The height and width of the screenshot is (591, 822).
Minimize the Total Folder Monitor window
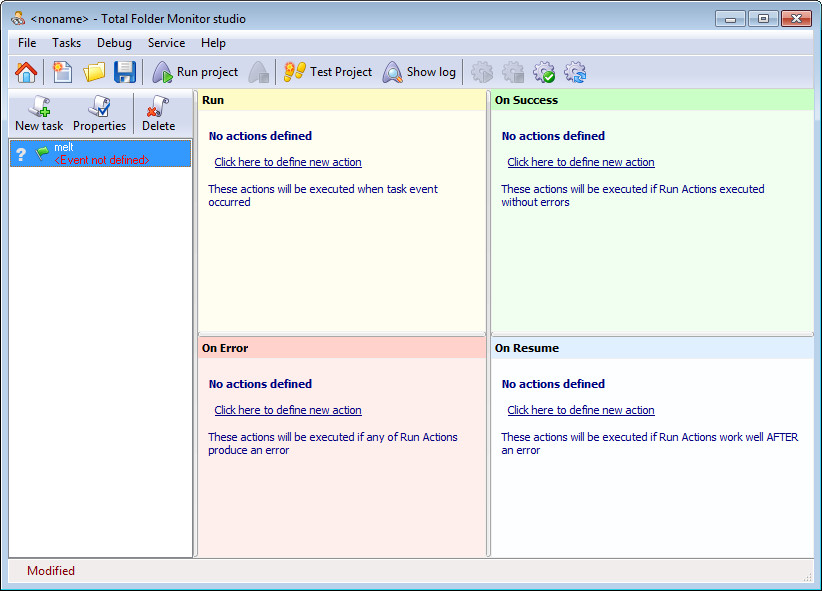(730, 19)
